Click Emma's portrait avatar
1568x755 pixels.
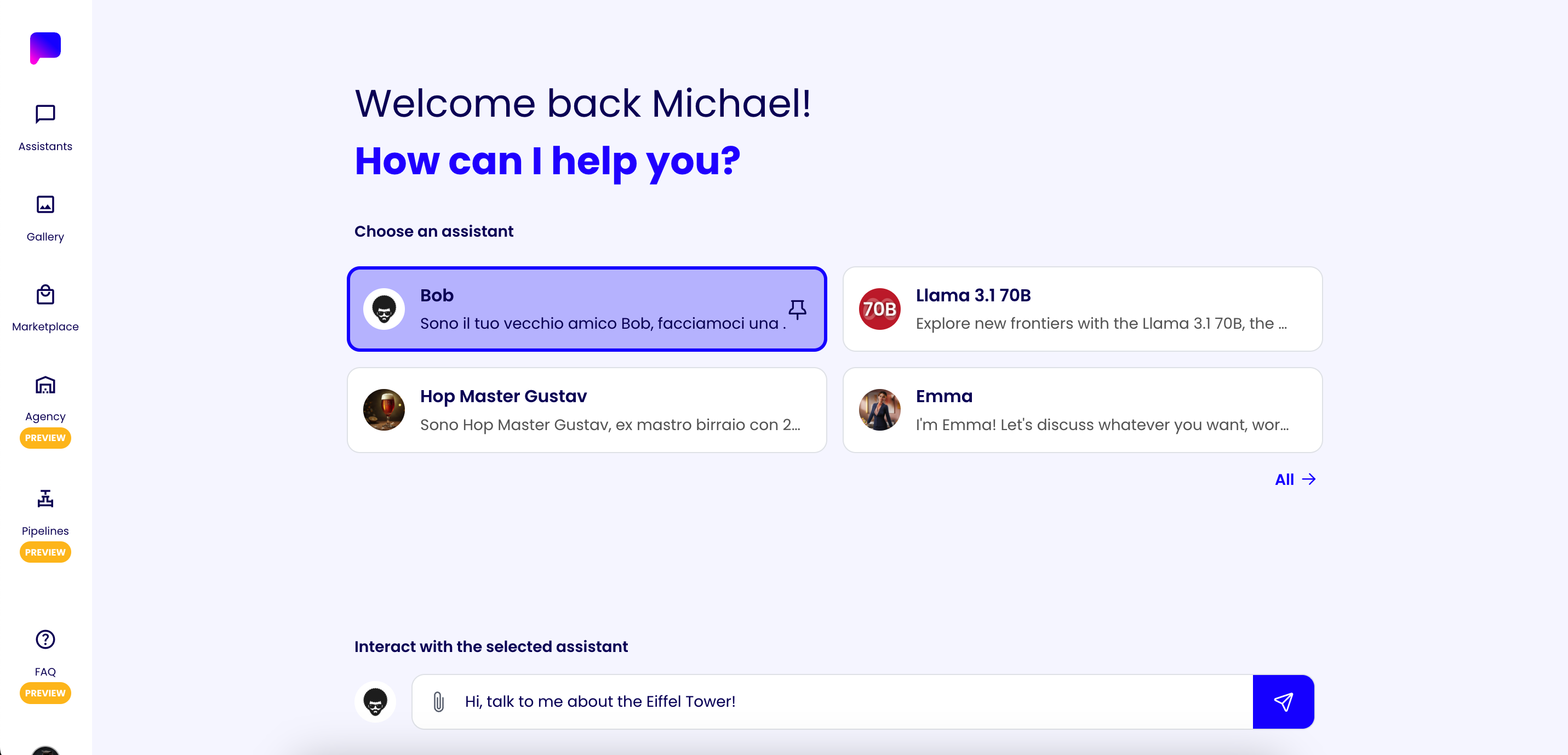coord(879,410)
